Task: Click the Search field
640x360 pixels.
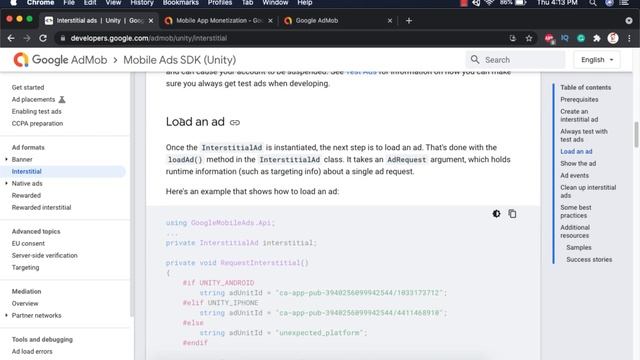Action: click(x=515, y=60)
